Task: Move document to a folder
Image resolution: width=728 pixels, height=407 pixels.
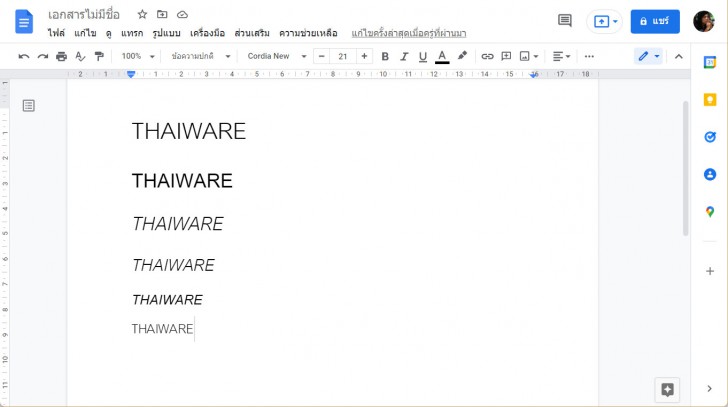Action: (162, 14)
